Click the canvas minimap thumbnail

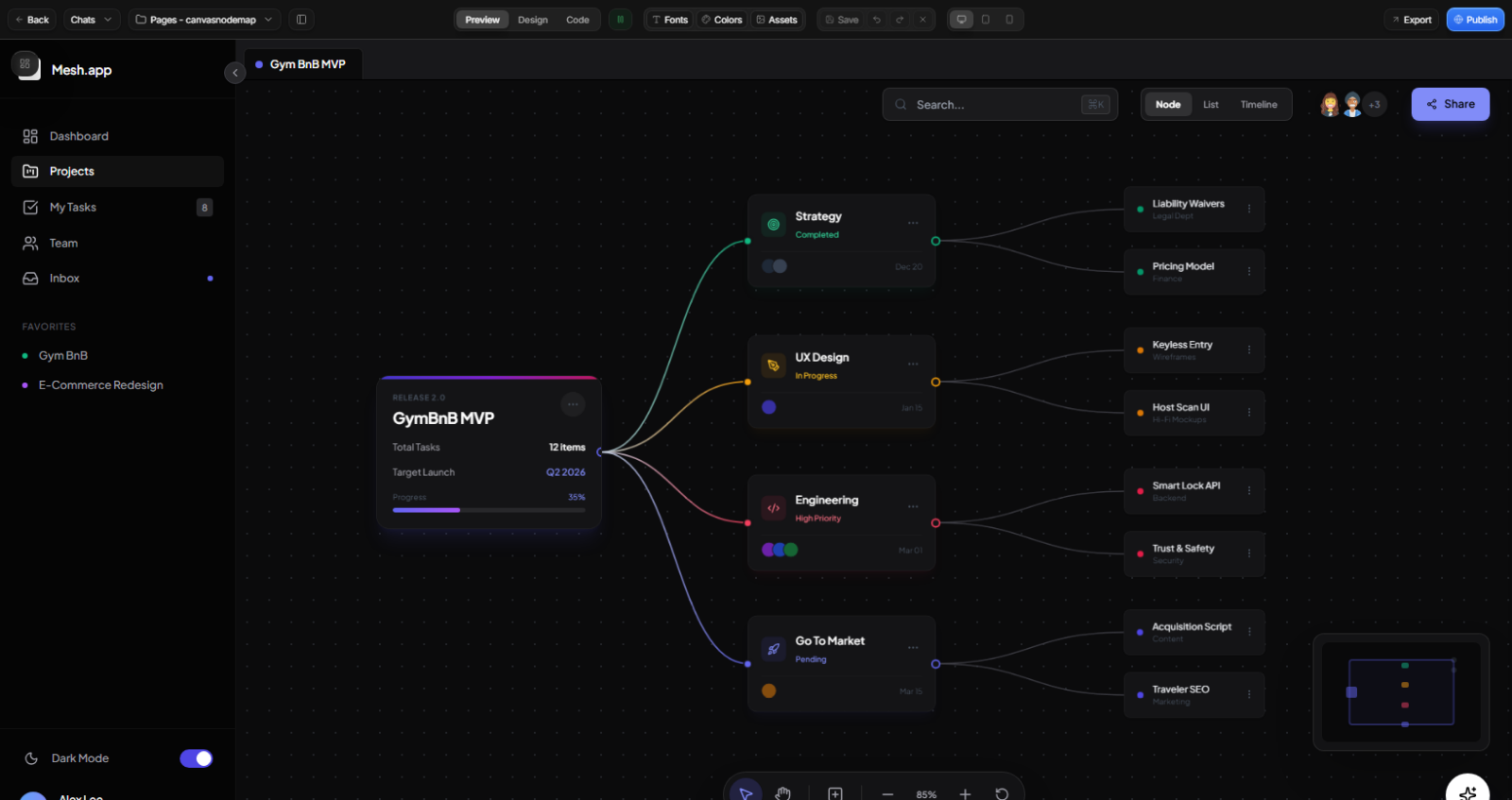1400,692
